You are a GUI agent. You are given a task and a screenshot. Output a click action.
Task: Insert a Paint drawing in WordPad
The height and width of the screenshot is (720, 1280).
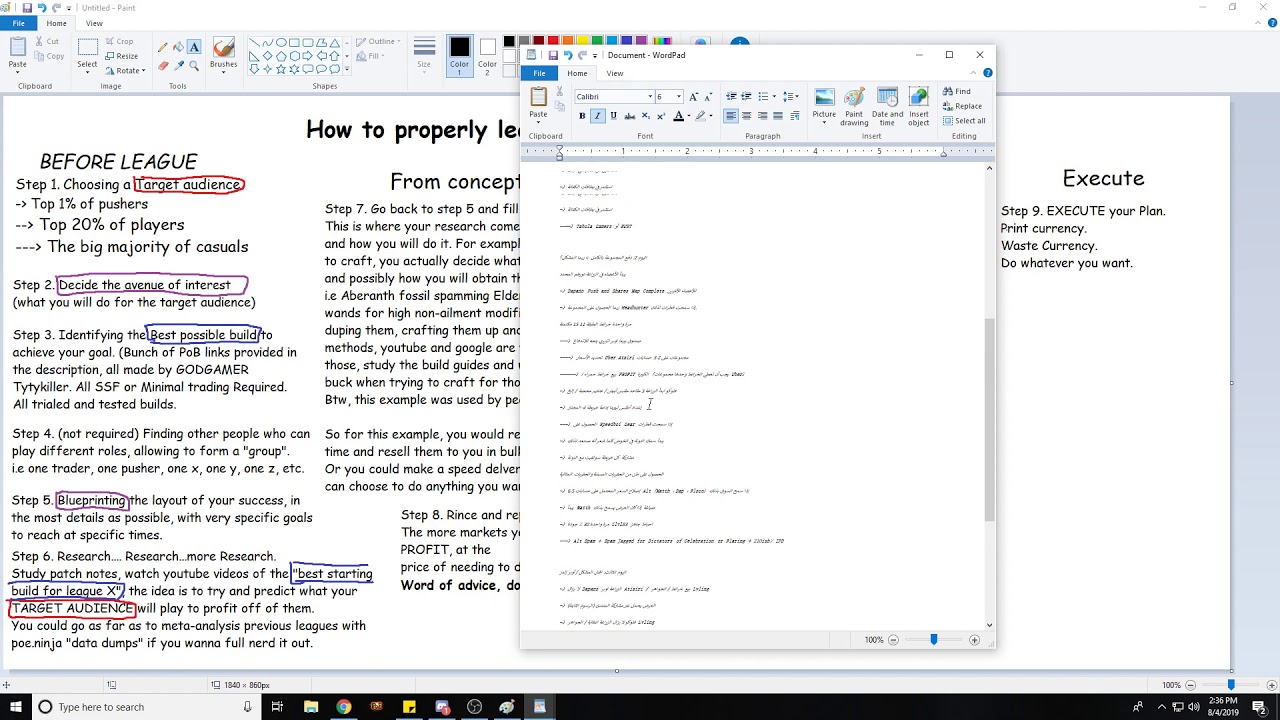click(x=854, y=106)
